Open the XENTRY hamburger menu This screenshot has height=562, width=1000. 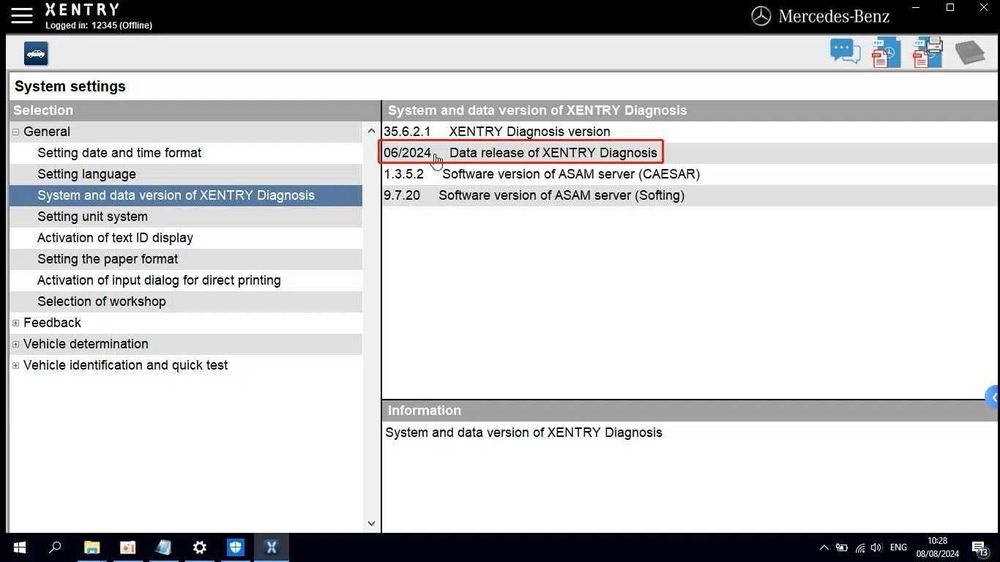coord(21,15)
